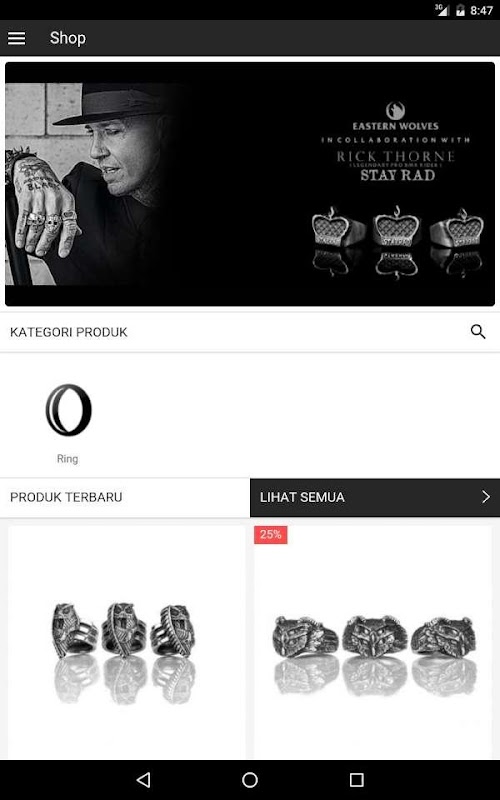This screenshot has height=800, width=500.
Task: Tap the search magnifier icon
Action: (478, 332)
